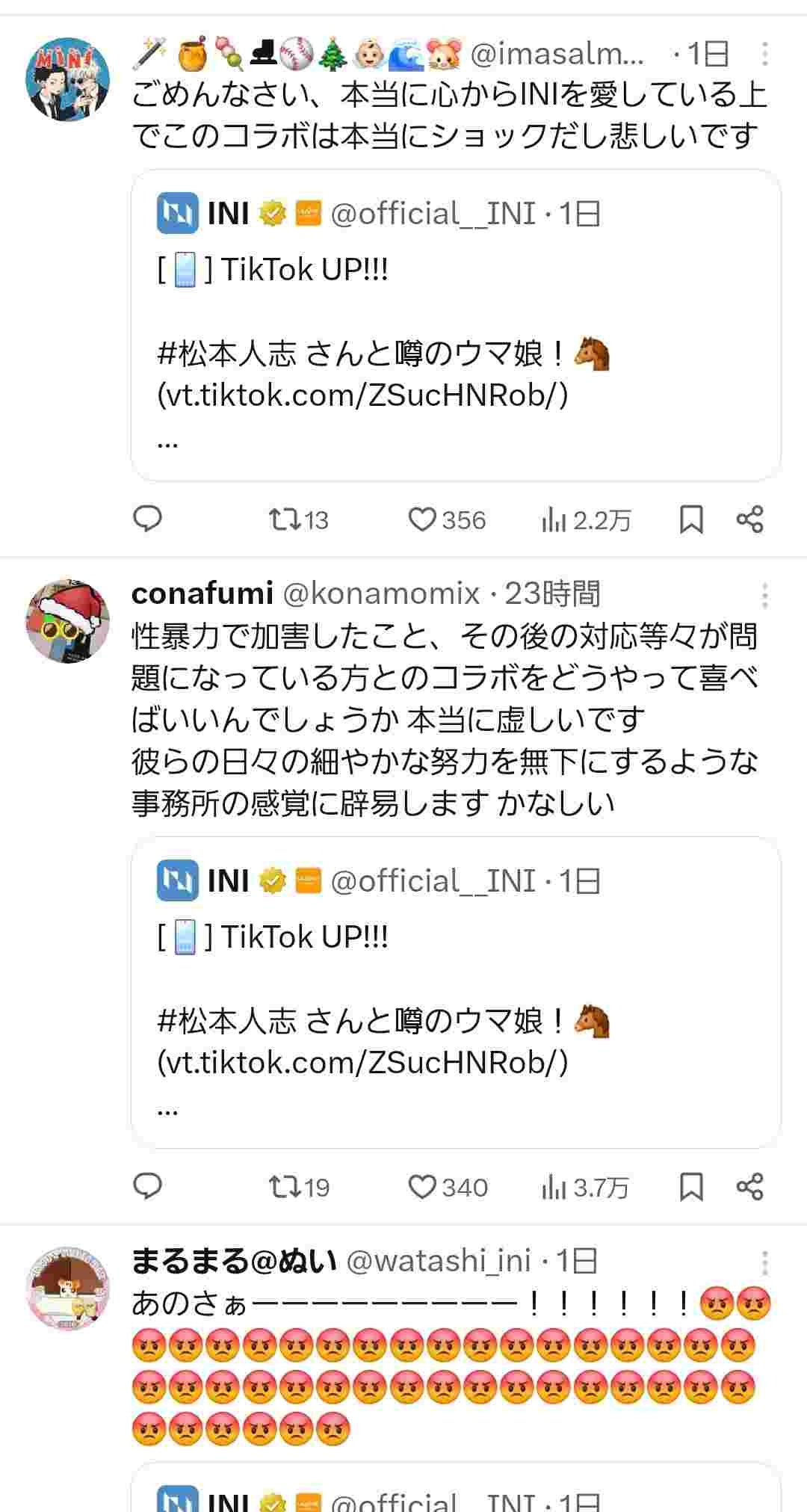807x1512 pixels.
Task: Reply to the imasalm tweet
Action: tap(147, 519)
